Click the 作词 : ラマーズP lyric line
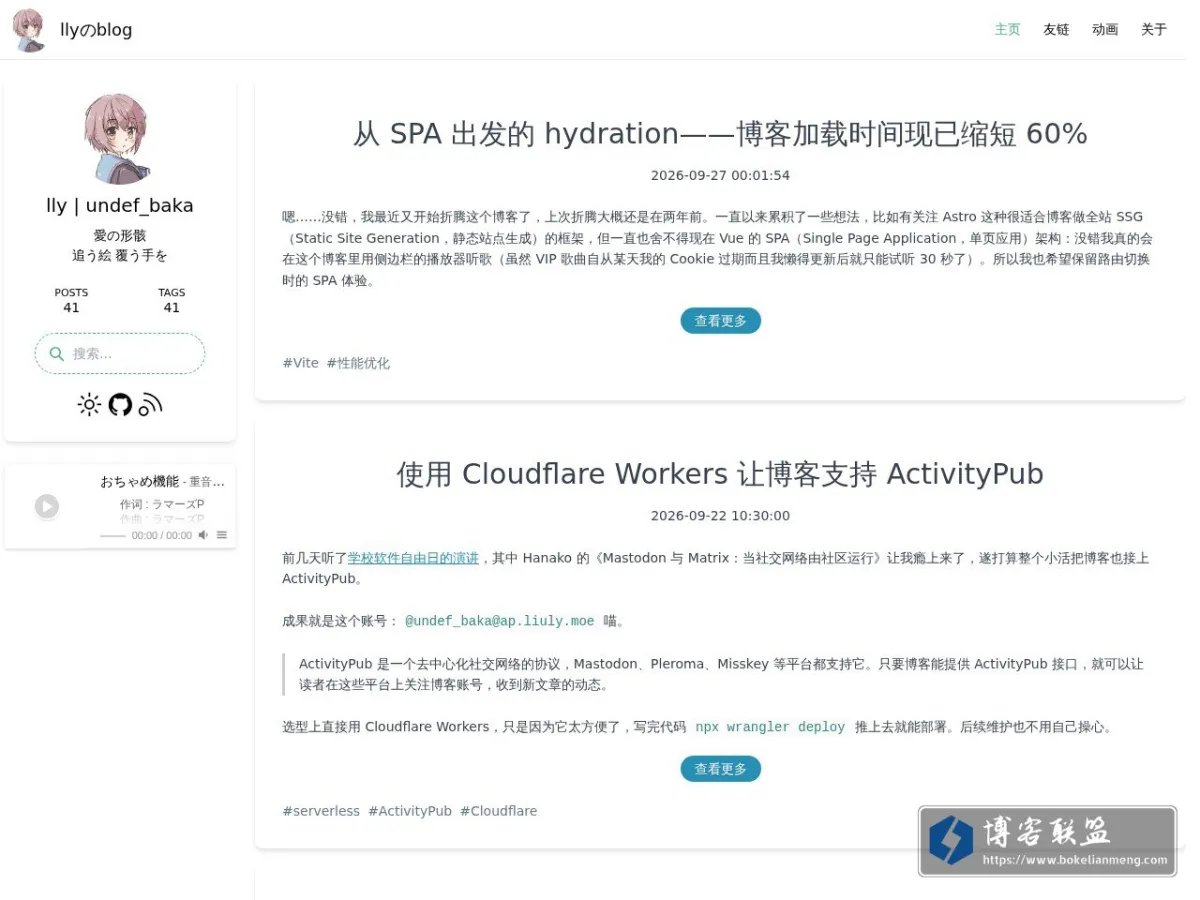This screenshot has width=1200, height=900. [162, 504]
